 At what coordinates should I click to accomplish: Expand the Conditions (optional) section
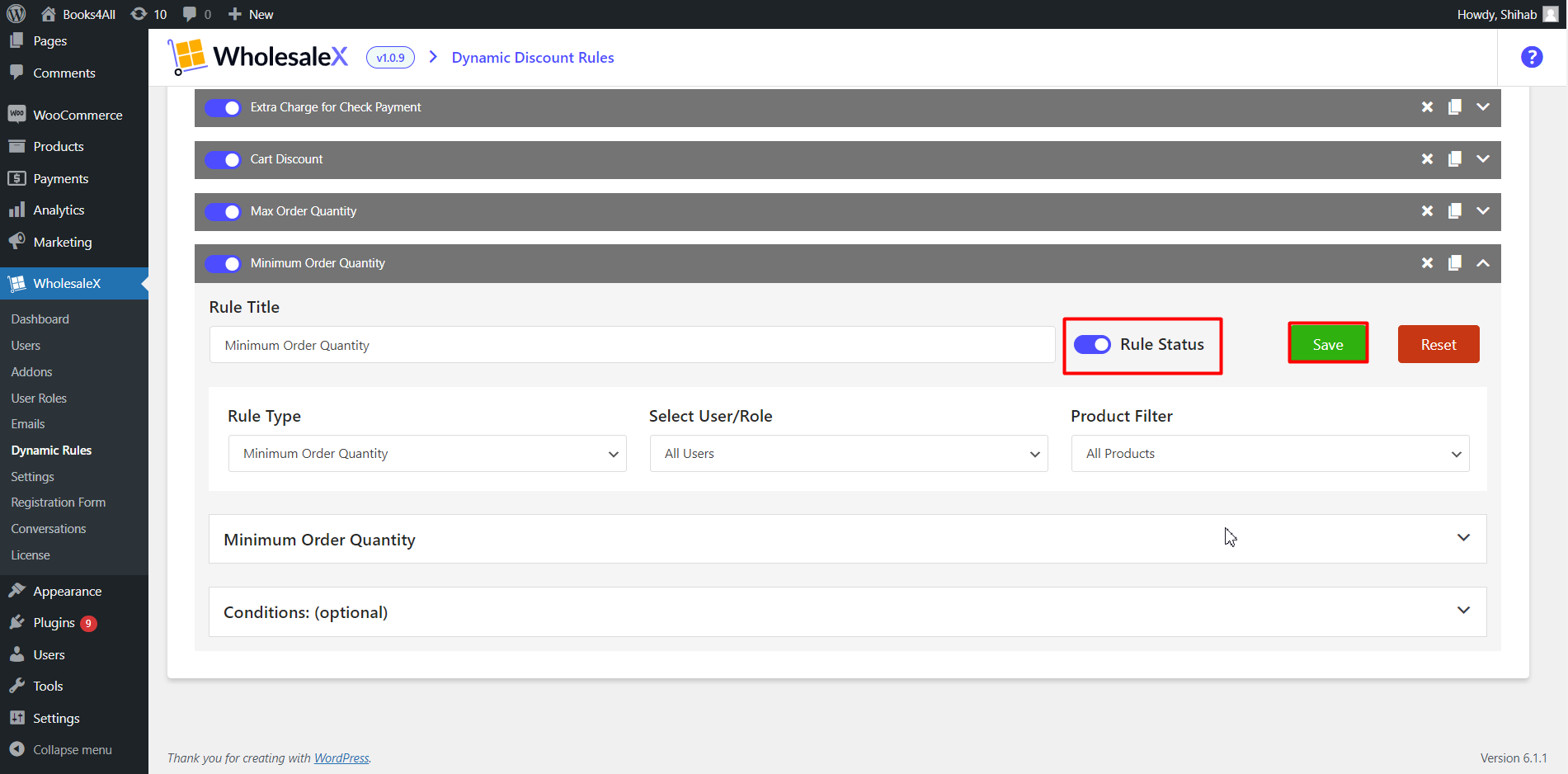[x=847, y=611]
